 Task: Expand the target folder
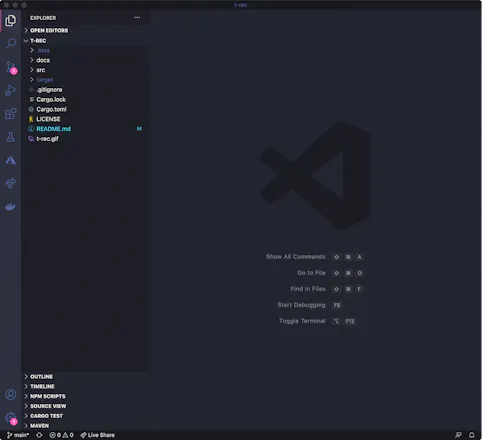click(86, 80)
